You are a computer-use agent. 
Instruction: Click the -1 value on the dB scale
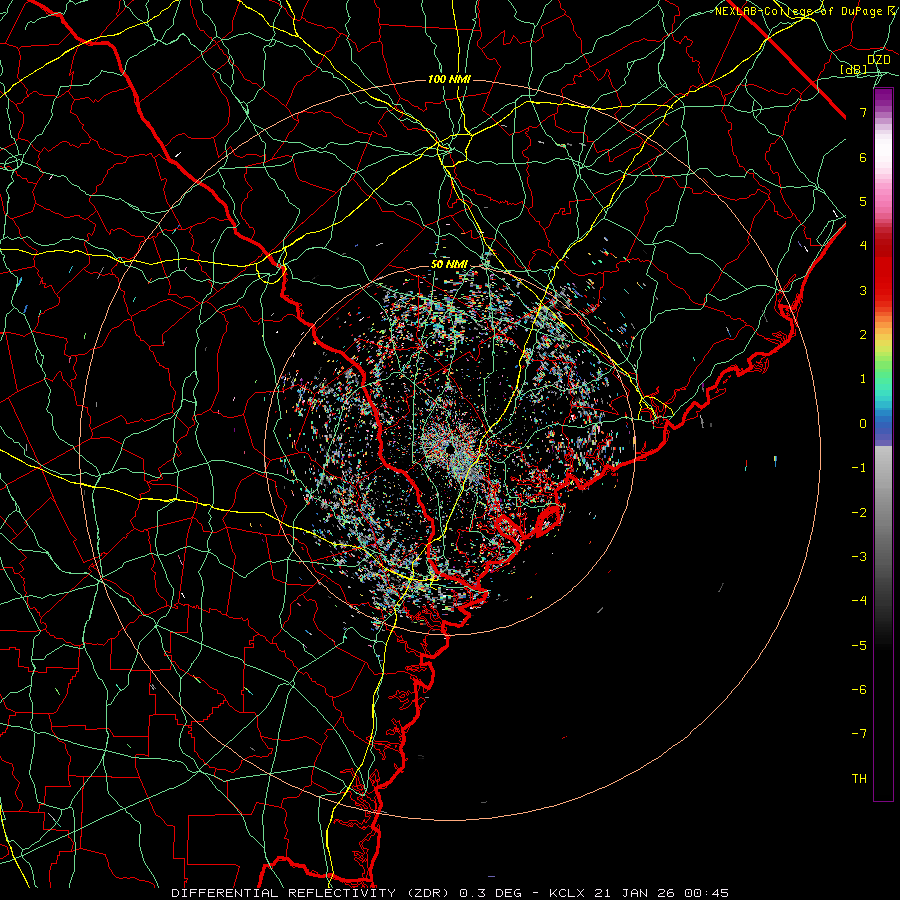click(x=860, y=468)
